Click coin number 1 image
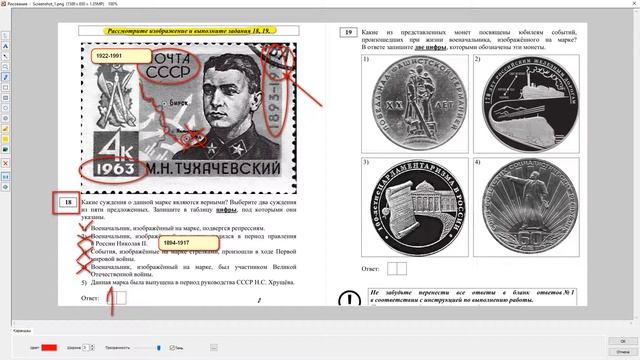 tap(415, 104)
